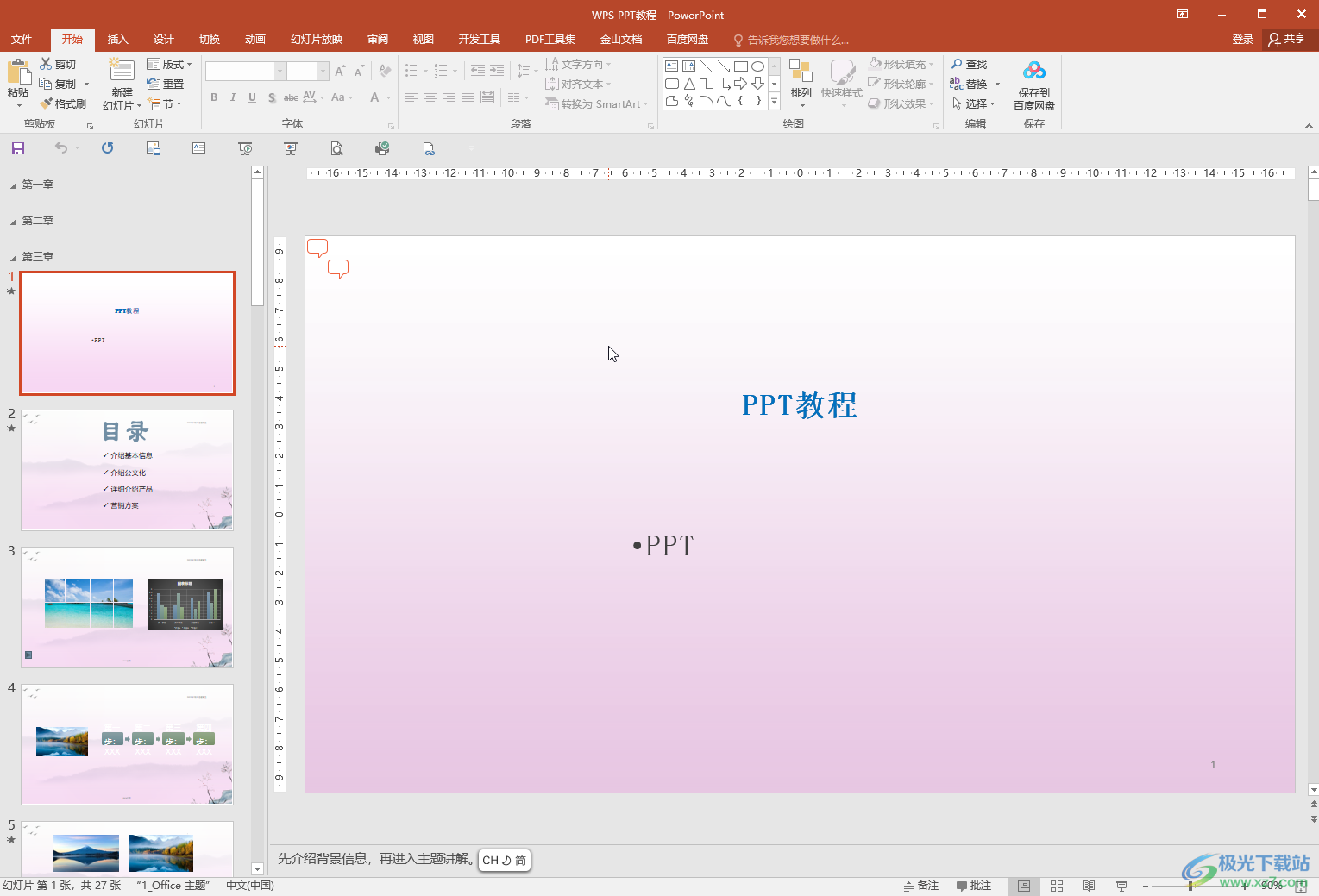
Task: Toggle Comments (批注) pane in status bar
Action: pos(974,886)
